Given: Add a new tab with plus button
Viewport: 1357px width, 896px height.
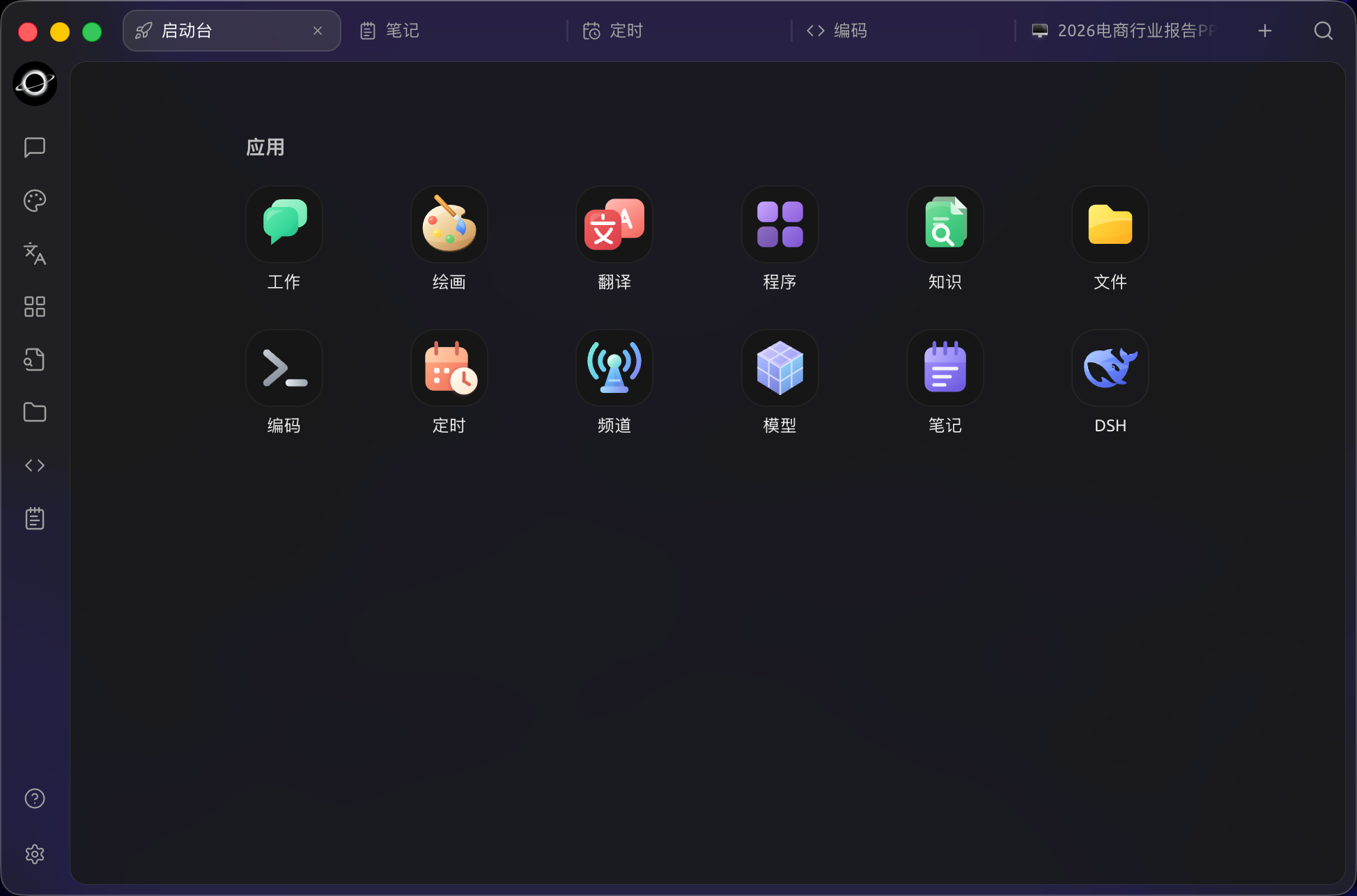Looking at the screenshot, I should (1265, 31).
